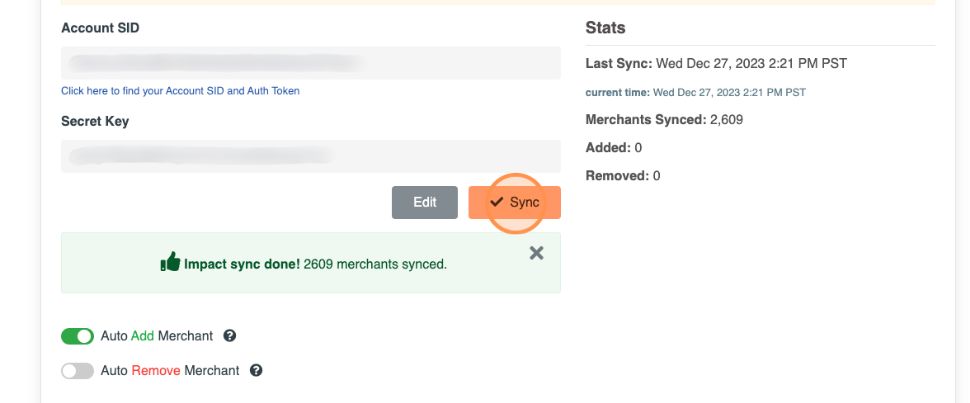
Task: Enable the Auto Remove Merchant switch
Action: (x=77, y=370)
